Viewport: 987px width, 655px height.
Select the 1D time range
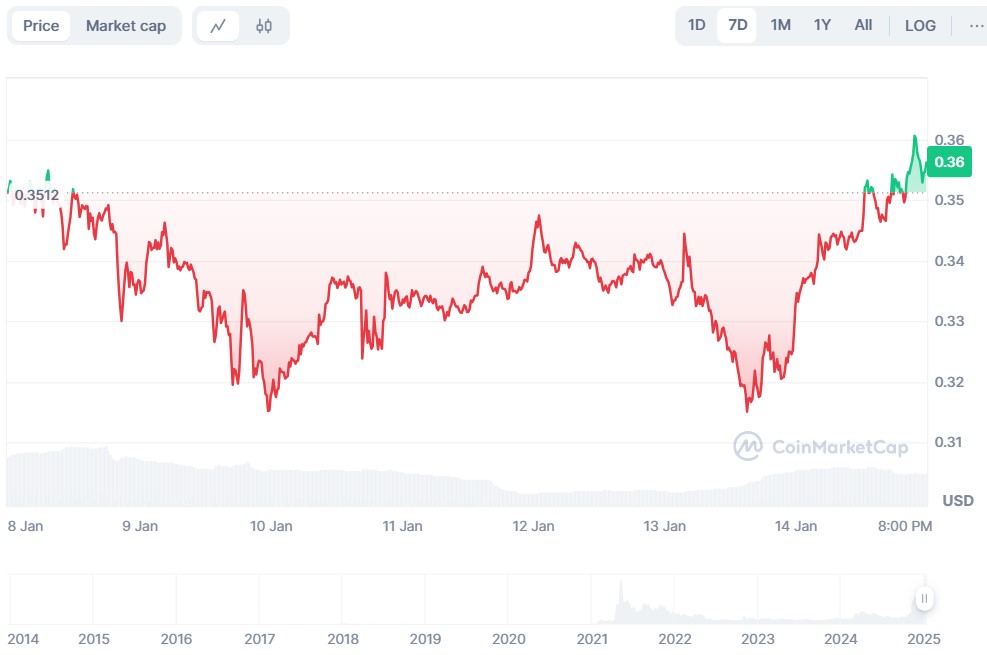pyautogui.click(x=697, y=25)
